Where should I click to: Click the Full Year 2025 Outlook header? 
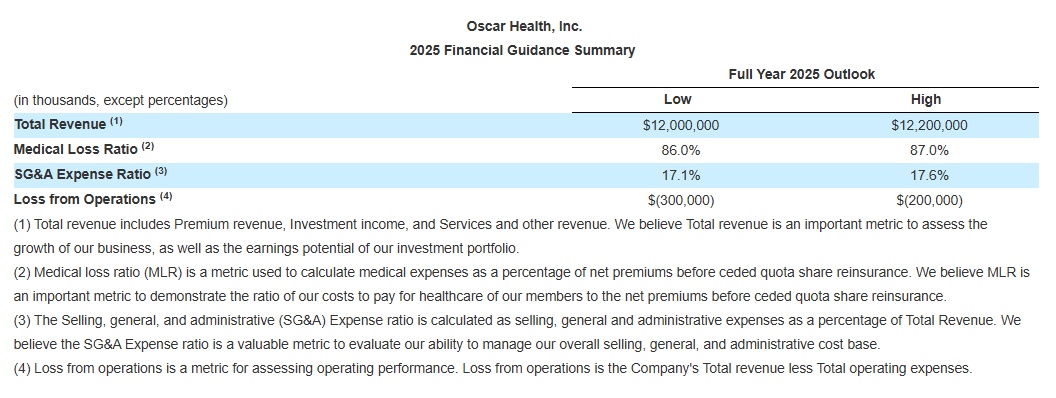pos(801,75)
